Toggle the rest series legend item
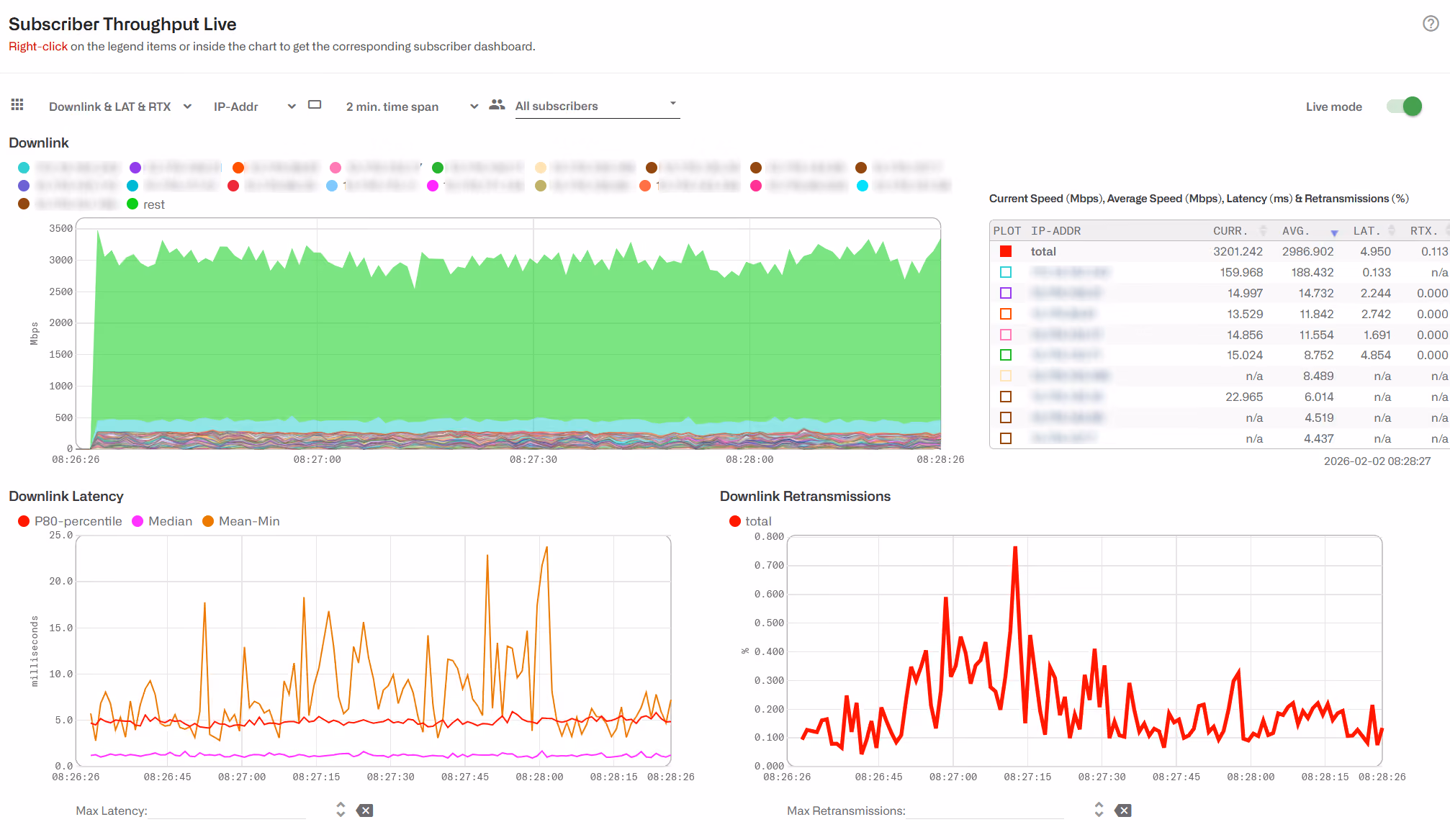This screenshot has height=840, width=1450. [x=146, y=204]
